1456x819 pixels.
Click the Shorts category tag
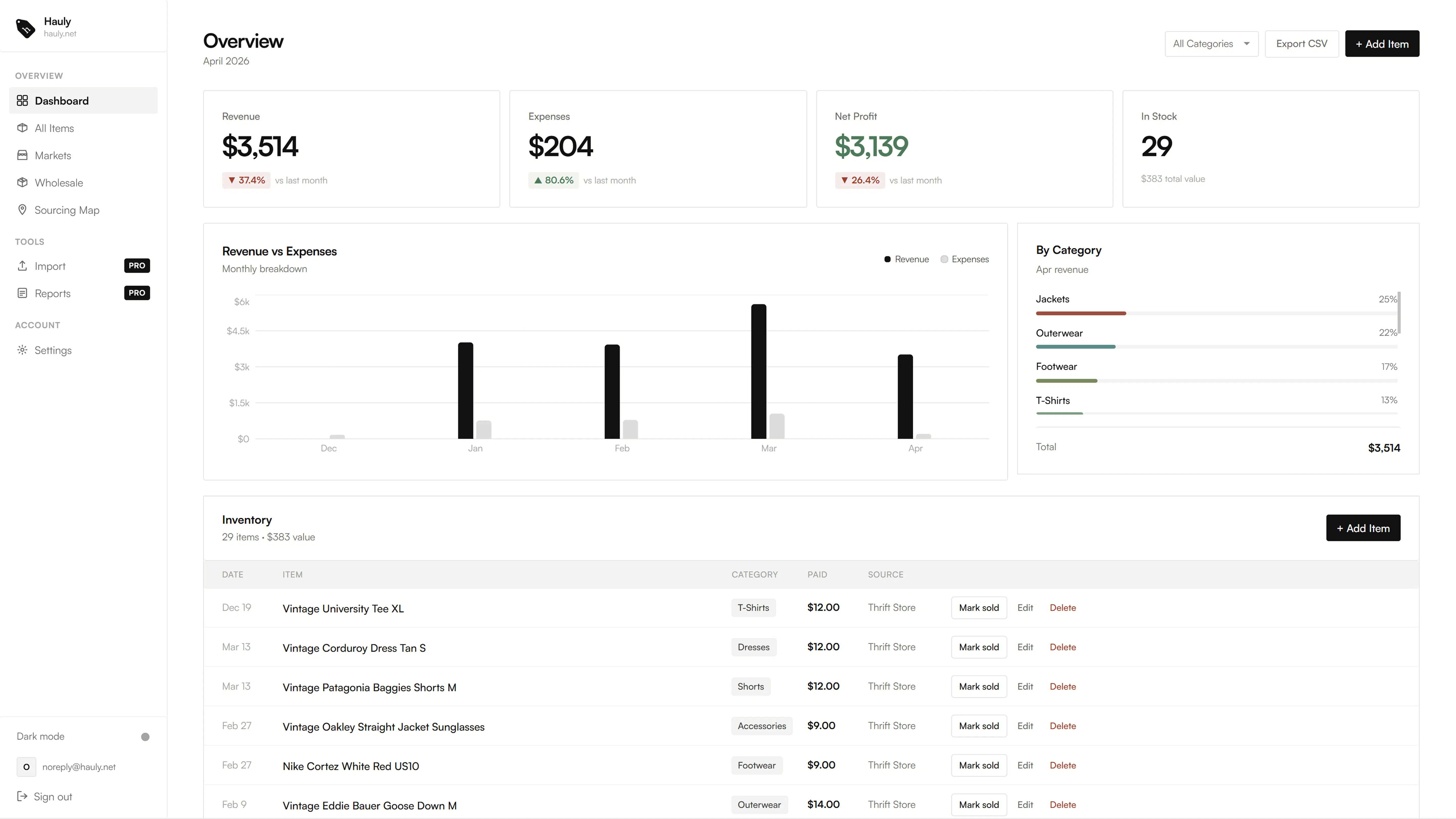pos(751,686)
